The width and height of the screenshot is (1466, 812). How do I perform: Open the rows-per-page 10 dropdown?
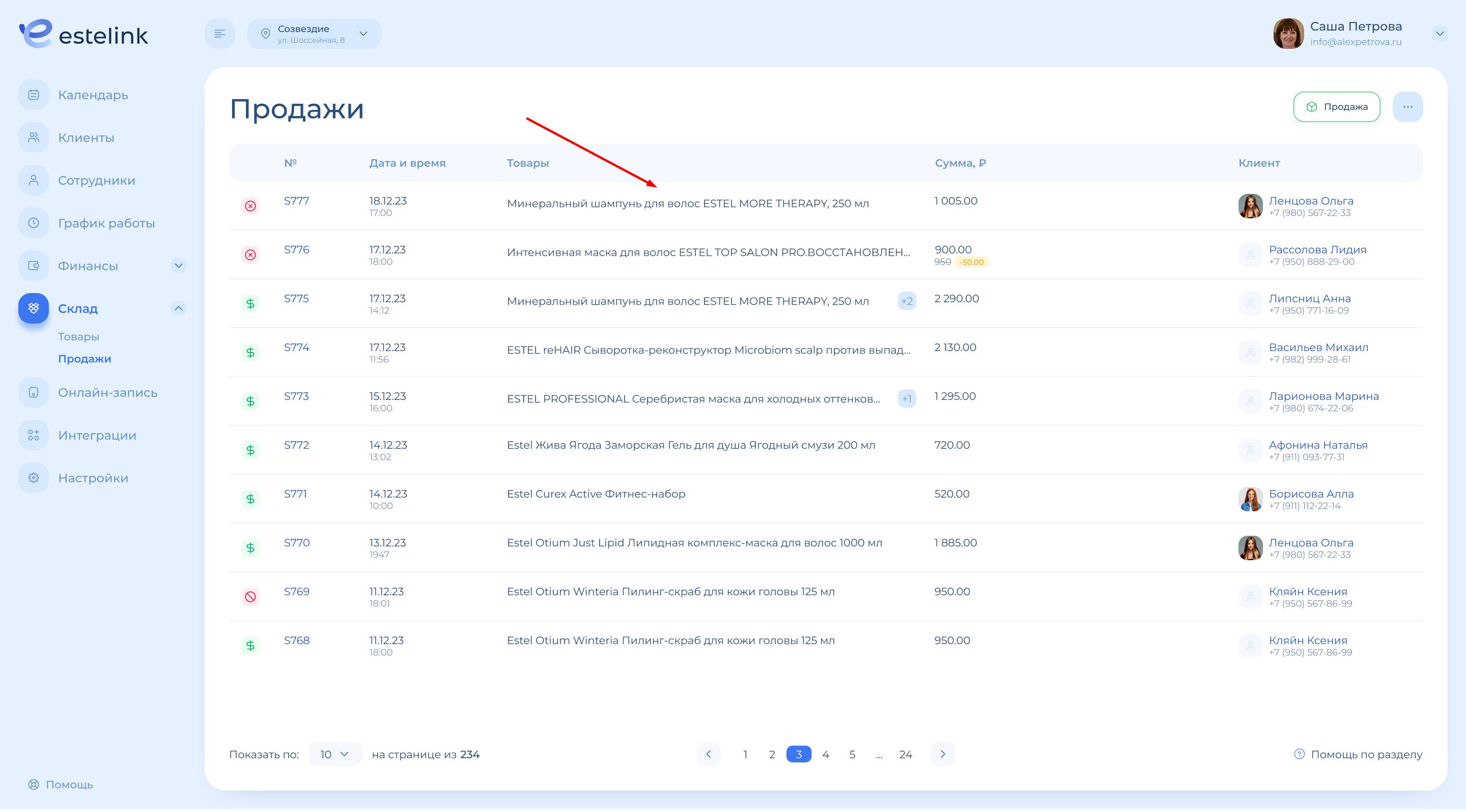[x=335, y=755]
